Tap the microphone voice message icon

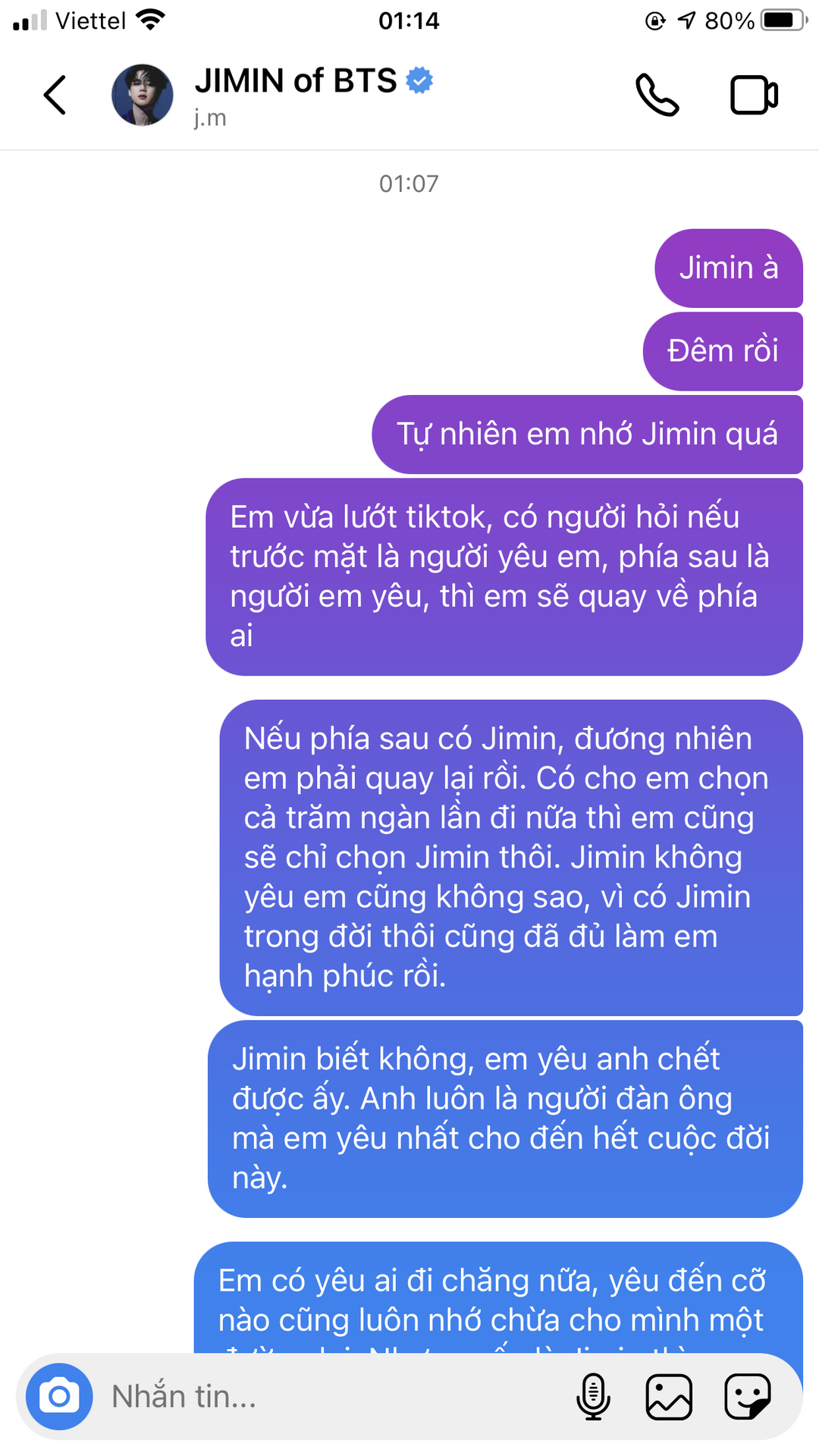[593, 1396]
